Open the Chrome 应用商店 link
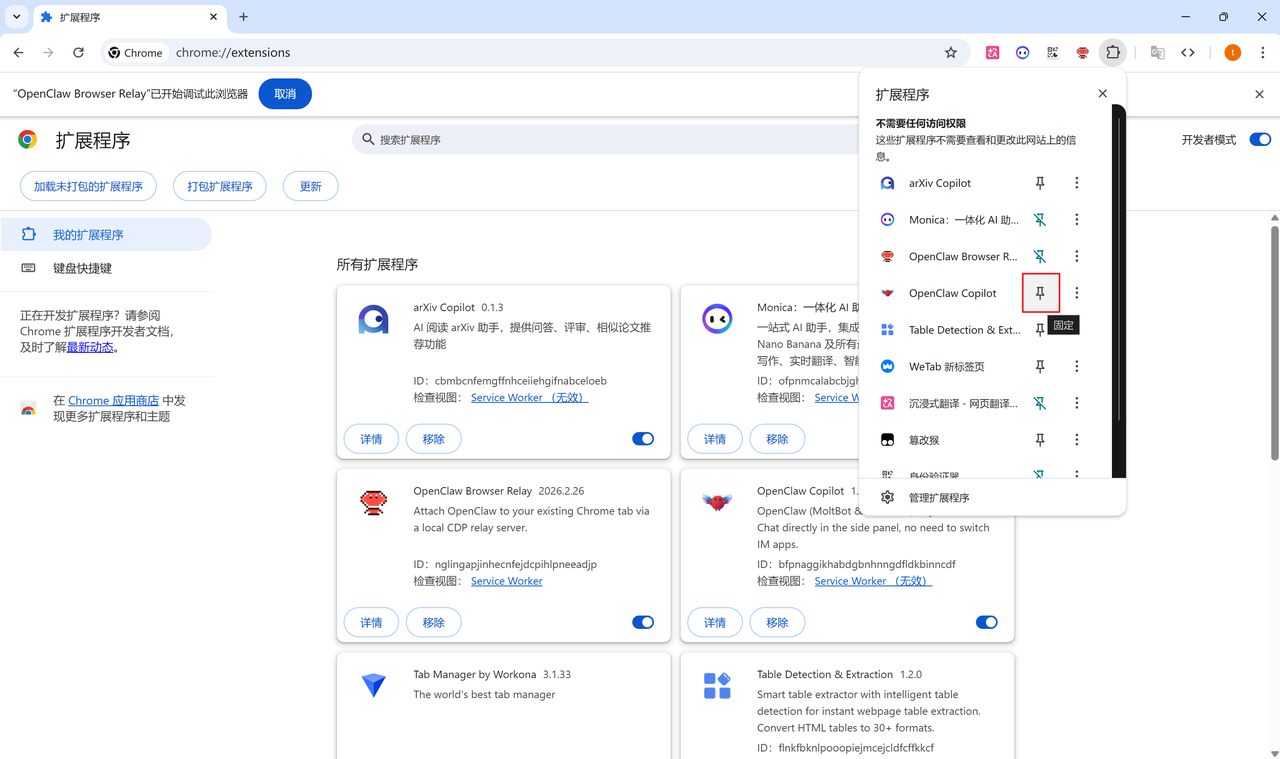The image size is (1280, 759). click(x=113, y=401)
